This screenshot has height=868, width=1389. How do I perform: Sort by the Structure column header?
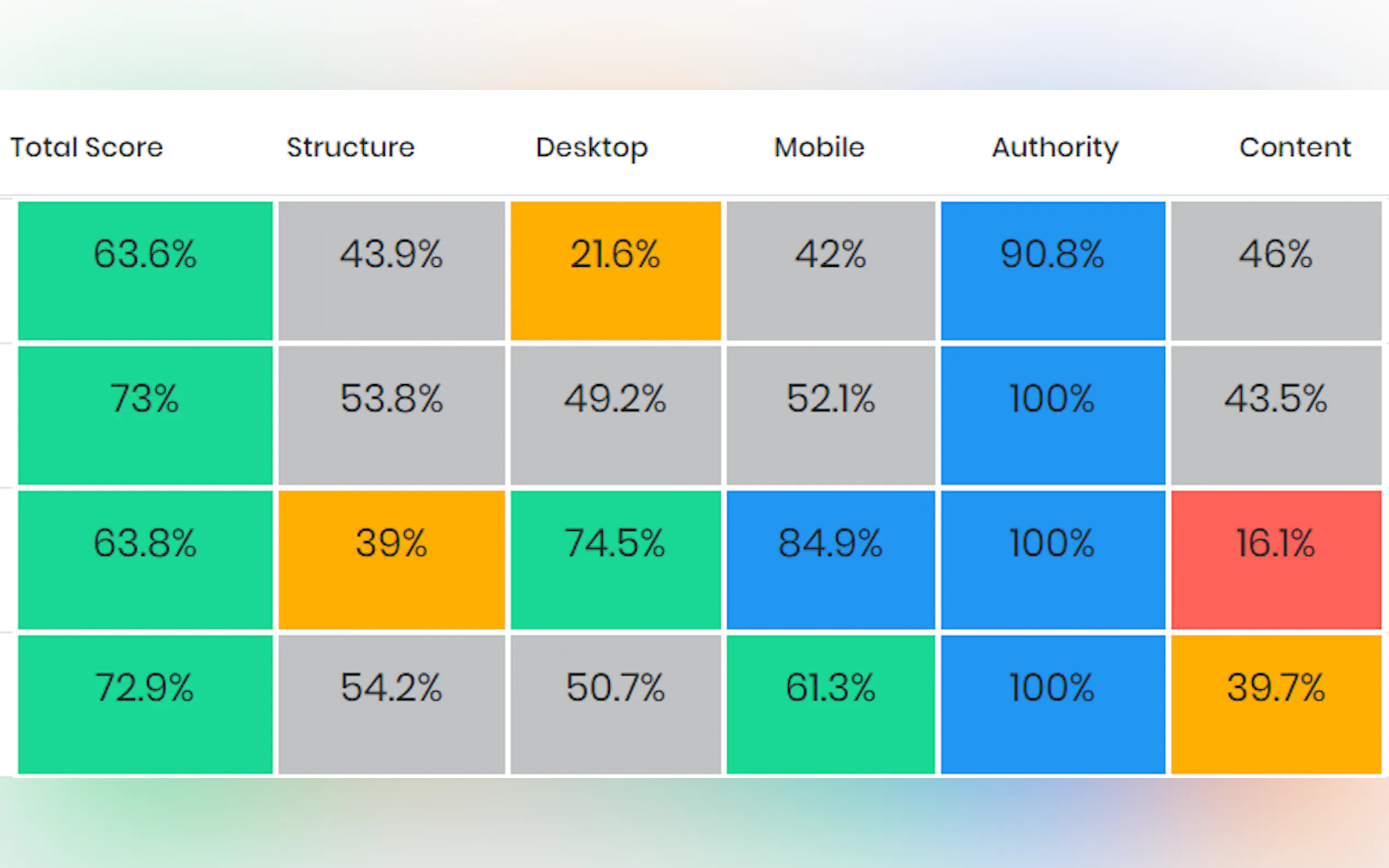pos(351,148)
